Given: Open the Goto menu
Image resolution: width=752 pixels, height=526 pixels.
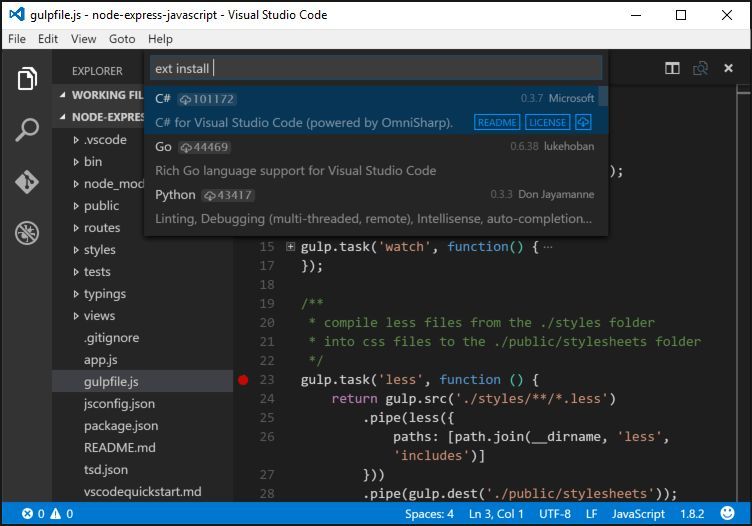Looking at the screenshot, I should click(122, 39).
